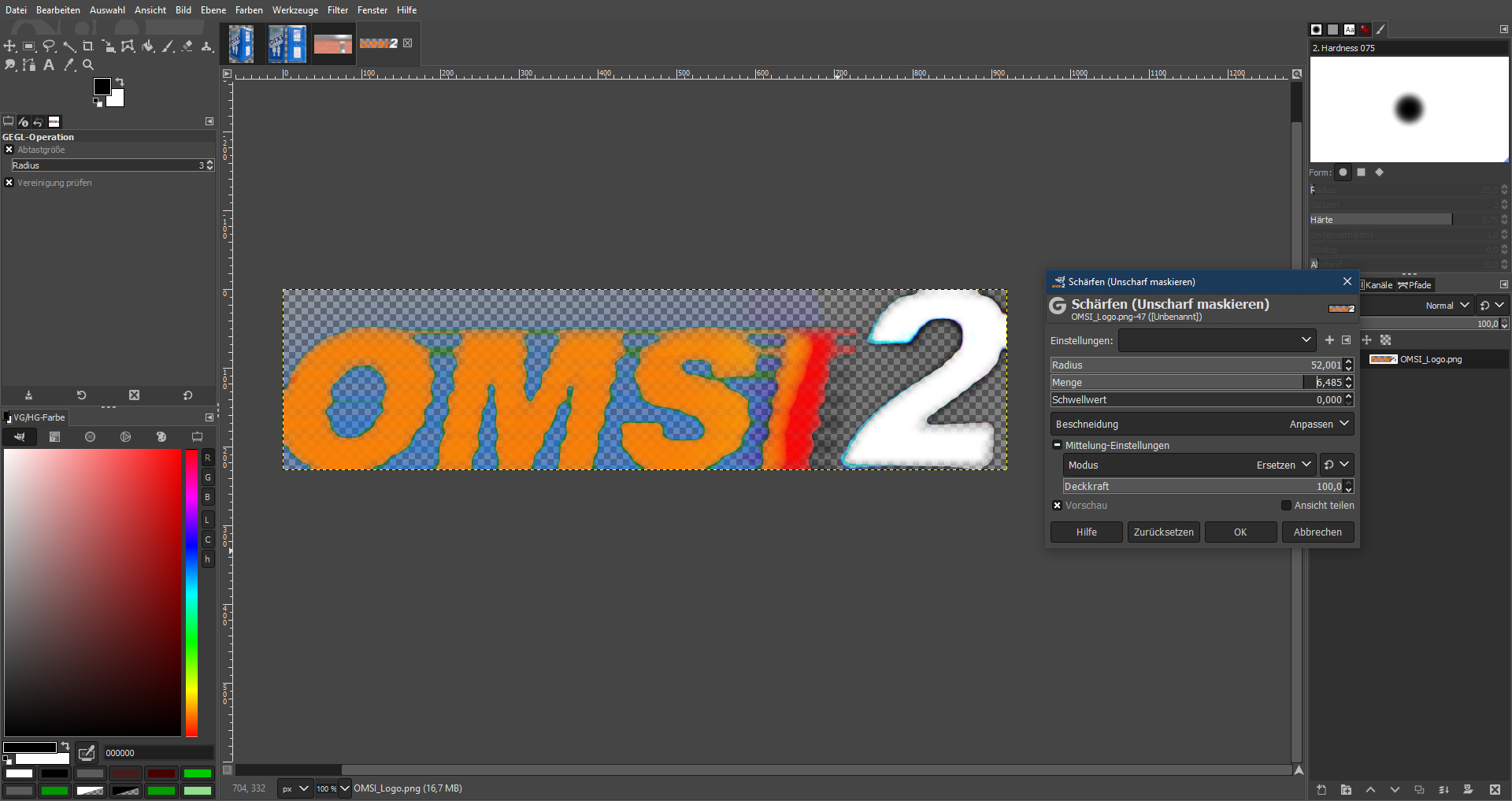Open the Einstellungen presets dropdown
This screenshot has height=801, width=1512.
(x=1217, y=340)
